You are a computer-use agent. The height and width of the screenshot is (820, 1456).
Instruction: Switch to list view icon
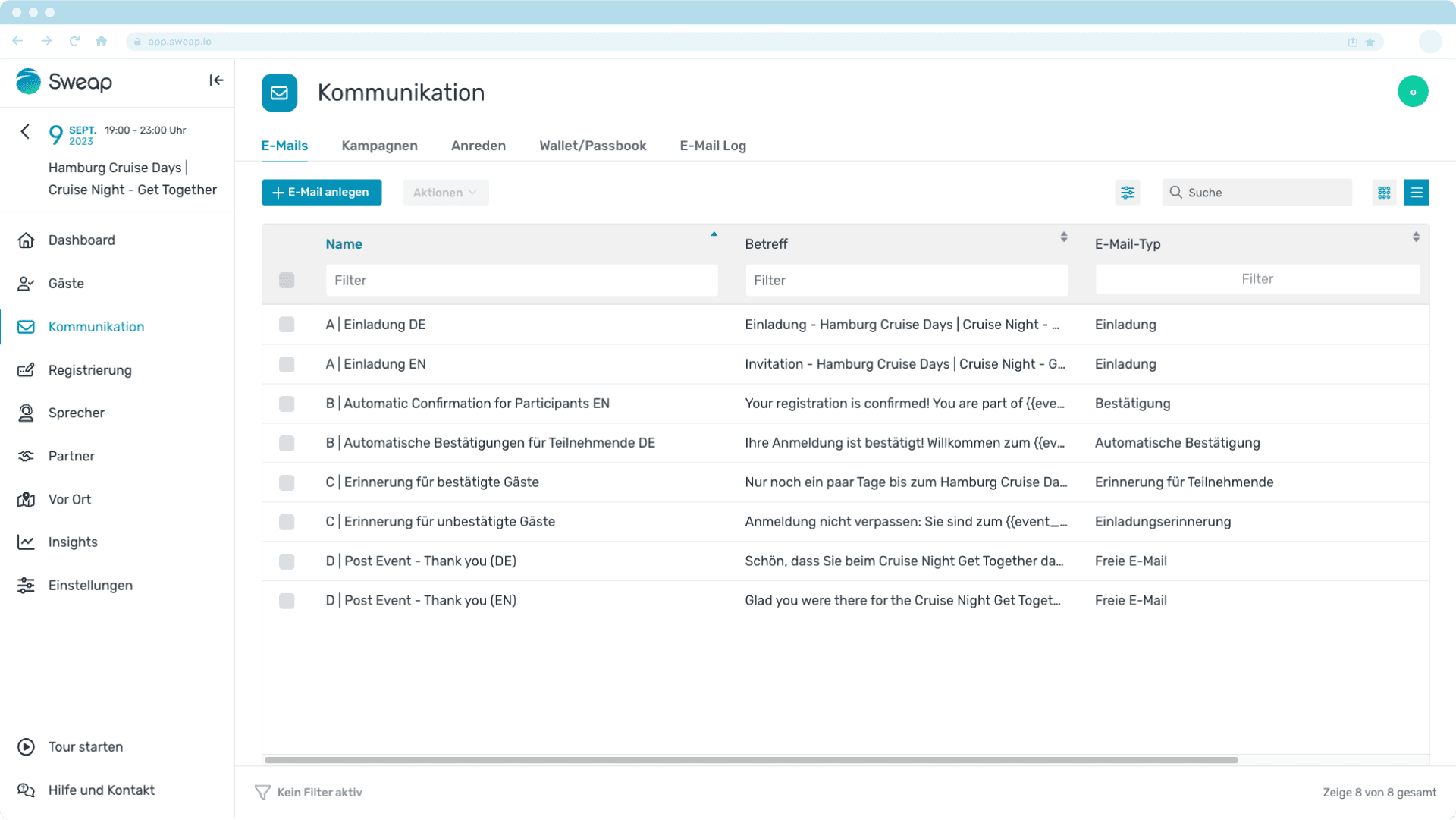click(x=1416, y=193)
